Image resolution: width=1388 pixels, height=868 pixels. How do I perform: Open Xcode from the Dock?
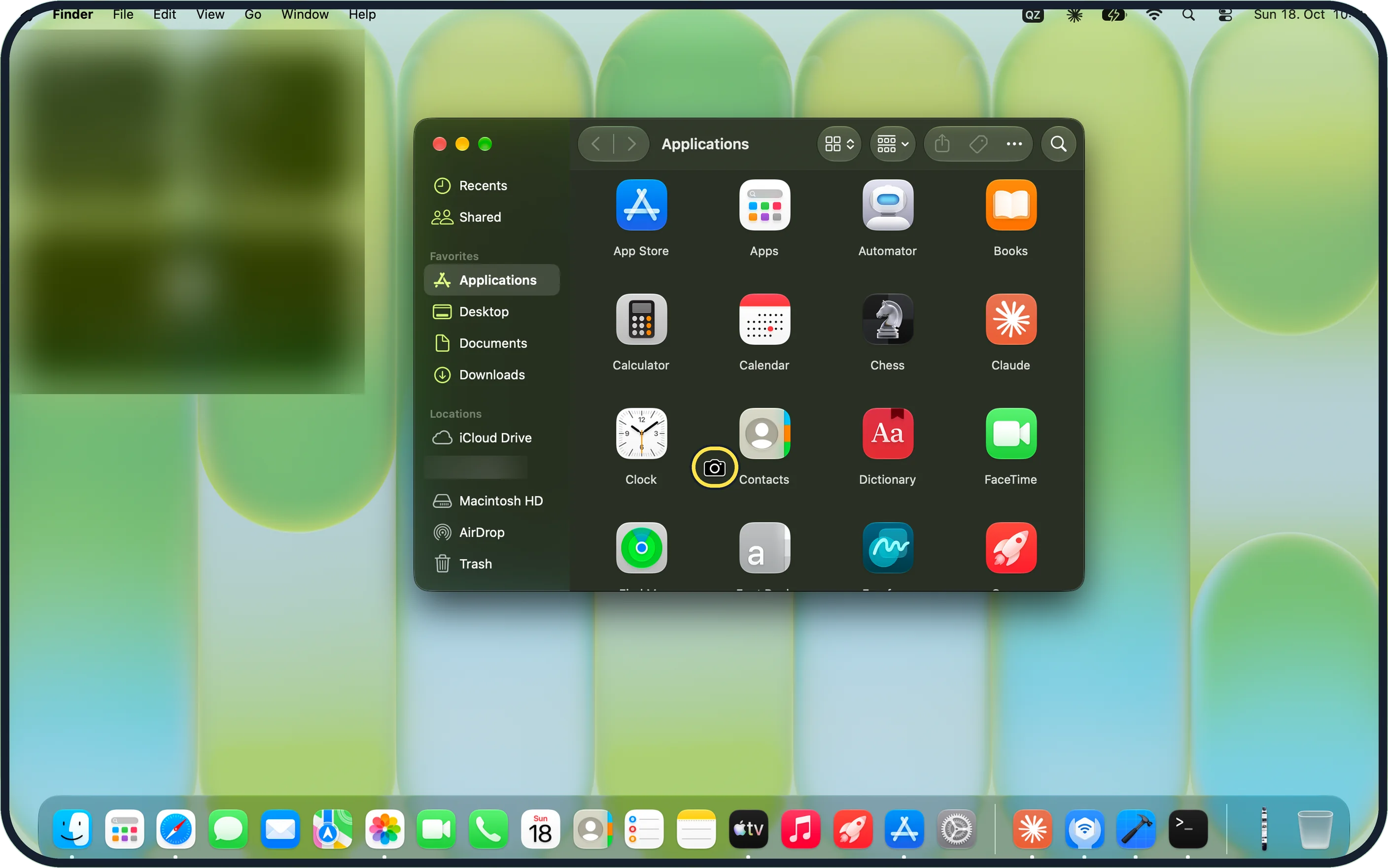click(x=1136, y=829)
